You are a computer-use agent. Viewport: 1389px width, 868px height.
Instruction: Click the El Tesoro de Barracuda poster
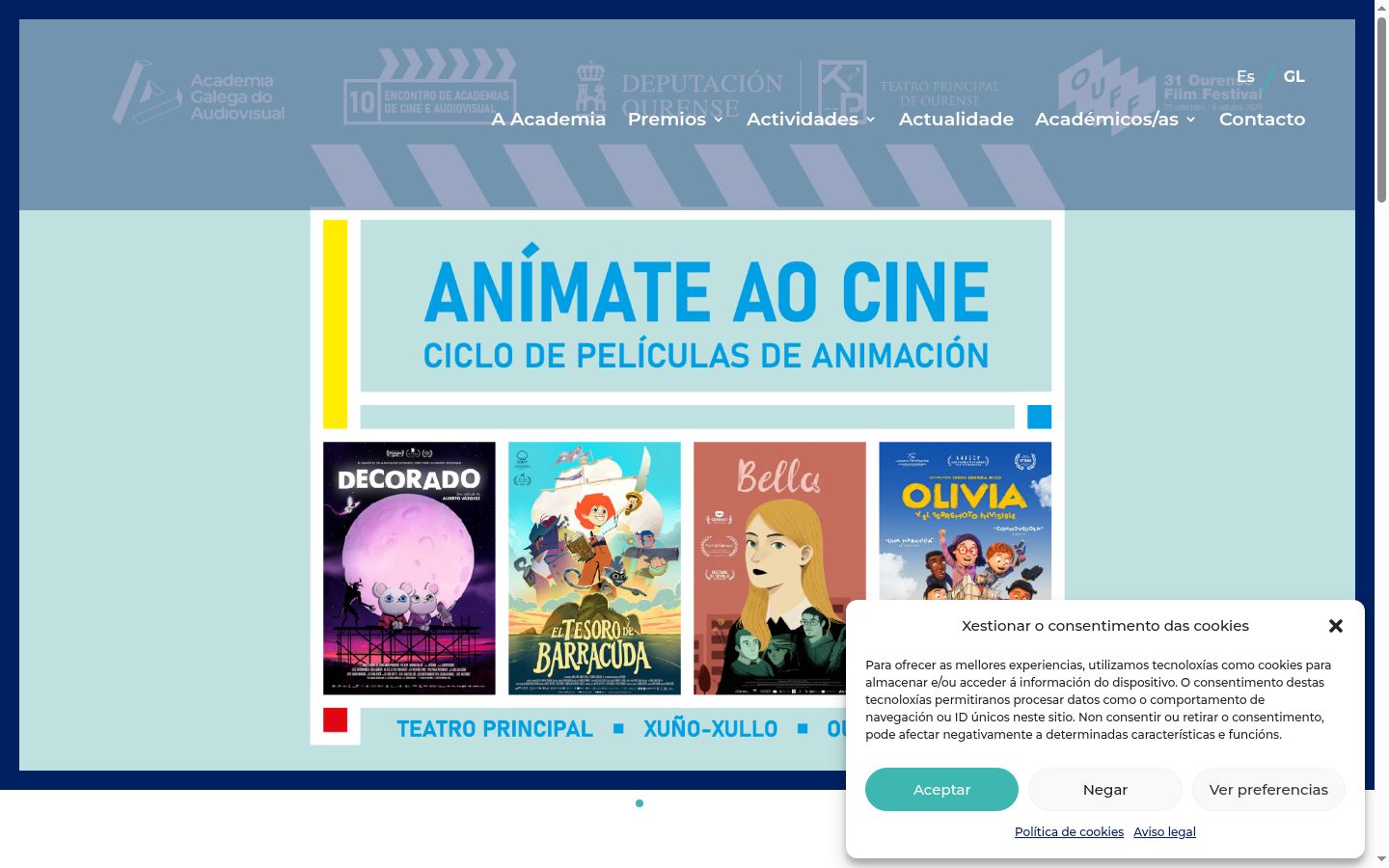point(594,568)
